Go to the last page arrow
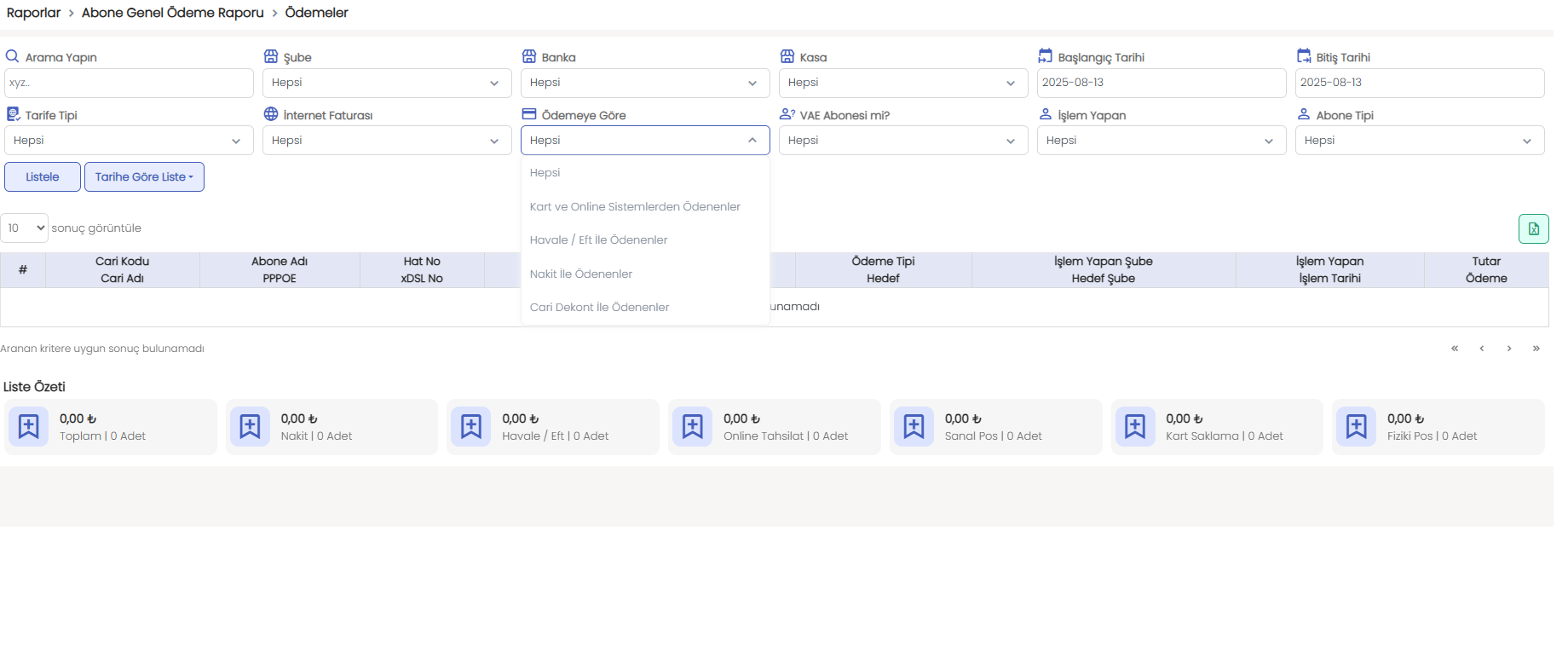Viewport: 1568px width, 658px height. (x=1536, y=349)
